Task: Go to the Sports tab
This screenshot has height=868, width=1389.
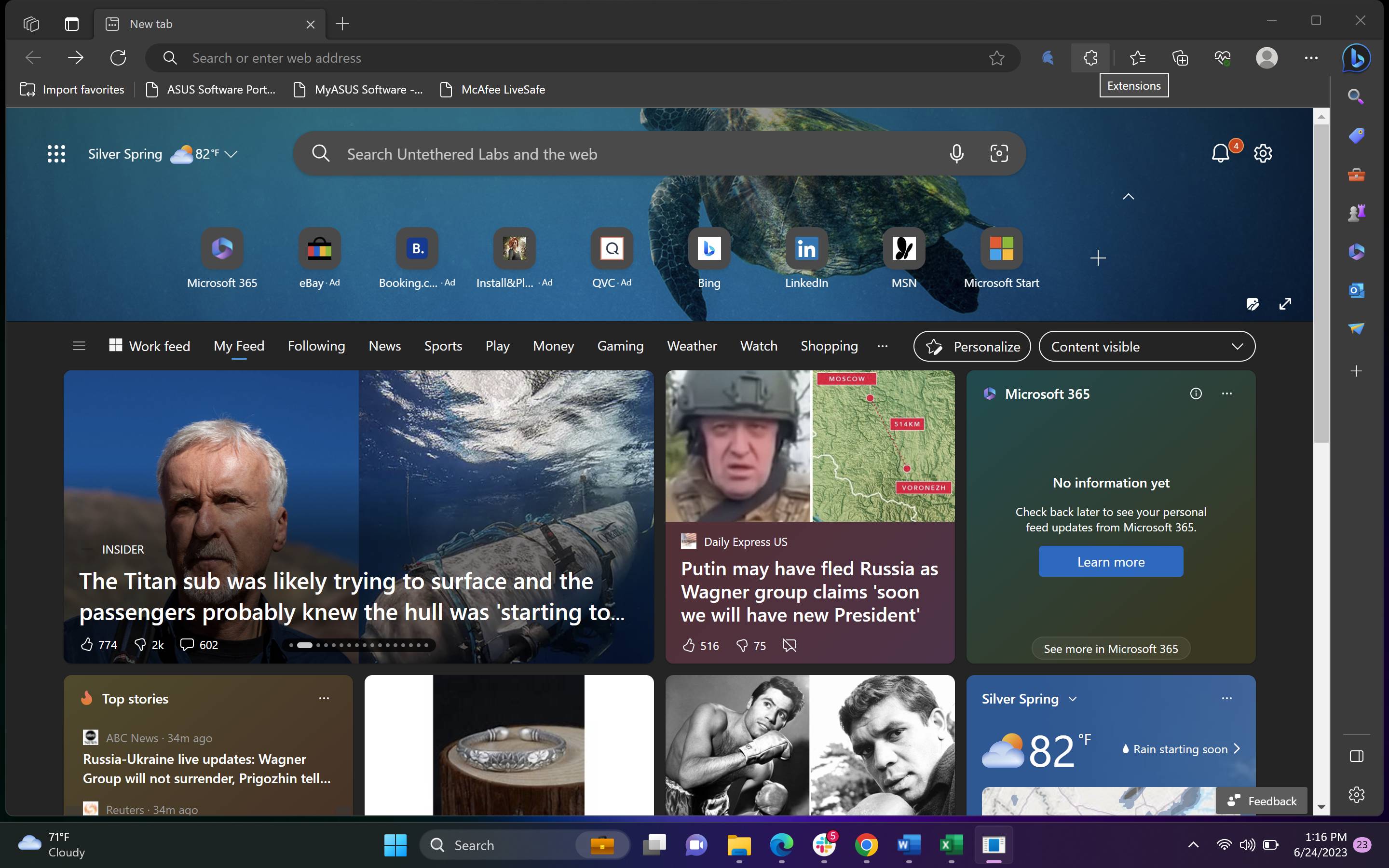Action: (443, 346)
